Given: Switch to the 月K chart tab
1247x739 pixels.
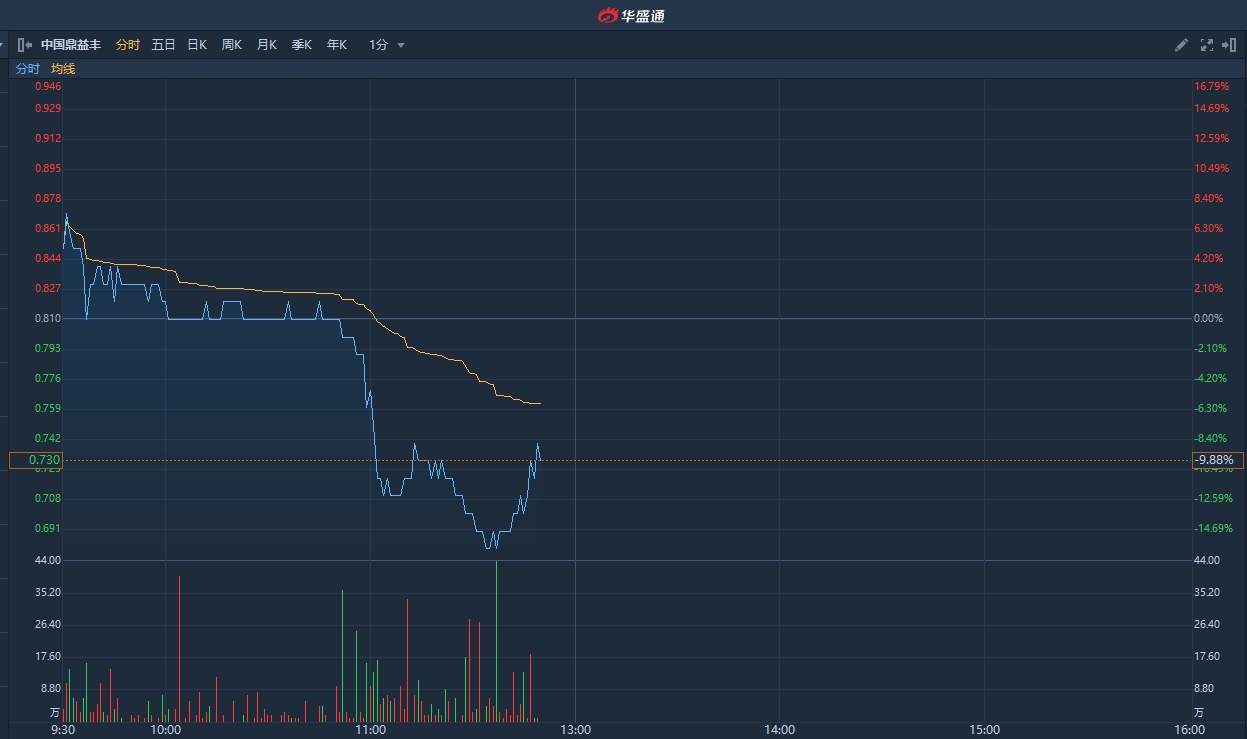Looking at the screenshot, I should tap(266, 45).
